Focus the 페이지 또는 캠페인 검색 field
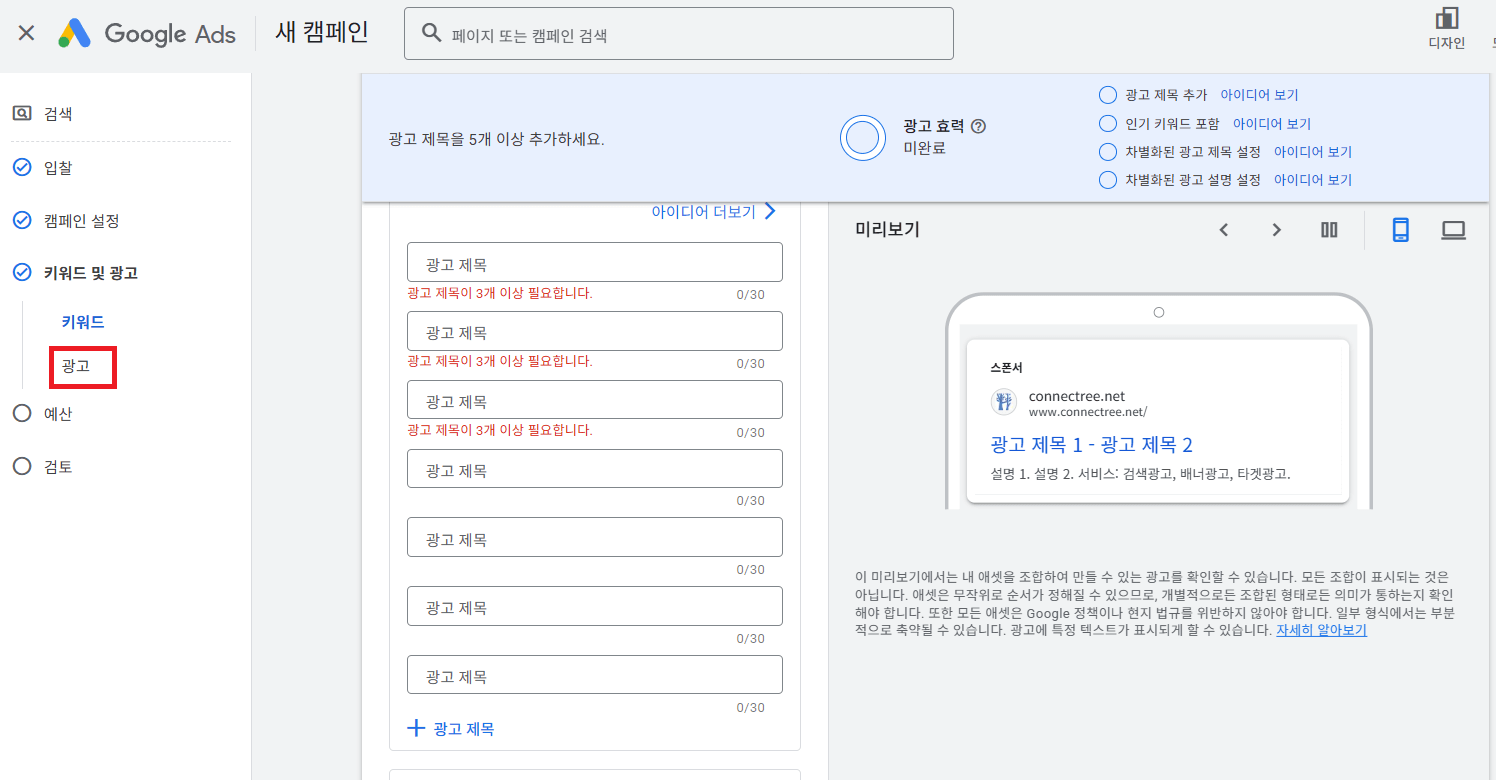Screen dimensions: 1496x780 (x=679, y=34)
